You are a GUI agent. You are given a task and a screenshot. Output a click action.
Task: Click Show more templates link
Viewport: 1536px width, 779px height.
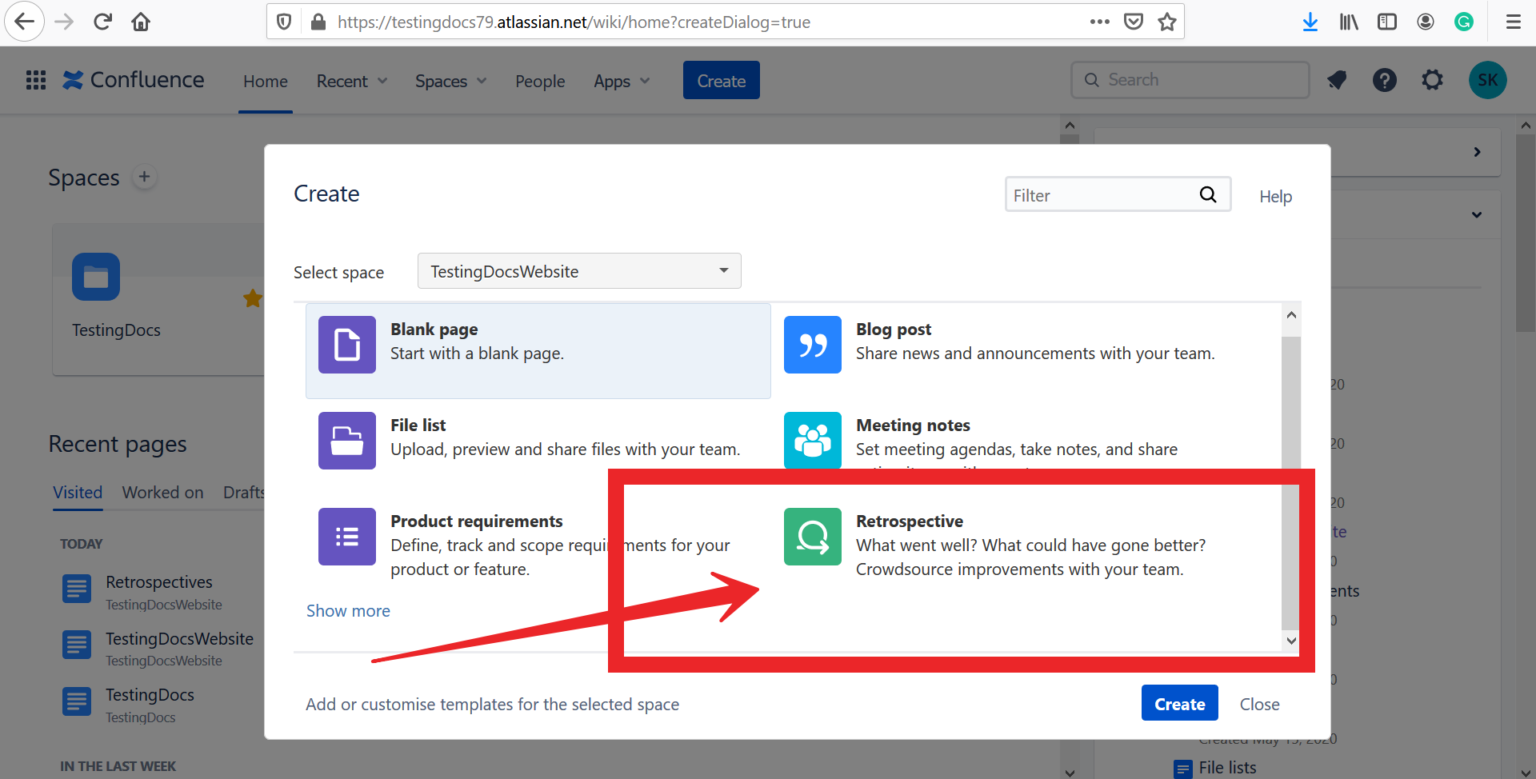(x=348, y=611)
